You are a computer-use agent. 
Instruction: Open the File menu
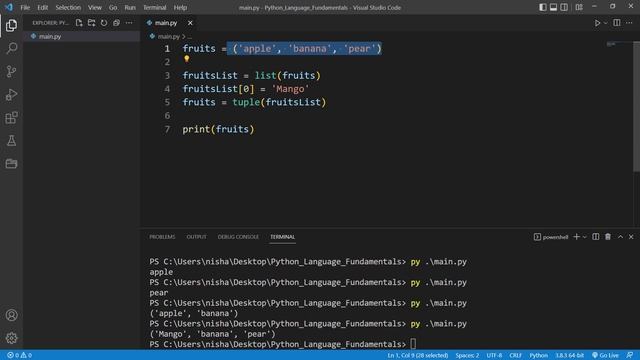point(25,7)
